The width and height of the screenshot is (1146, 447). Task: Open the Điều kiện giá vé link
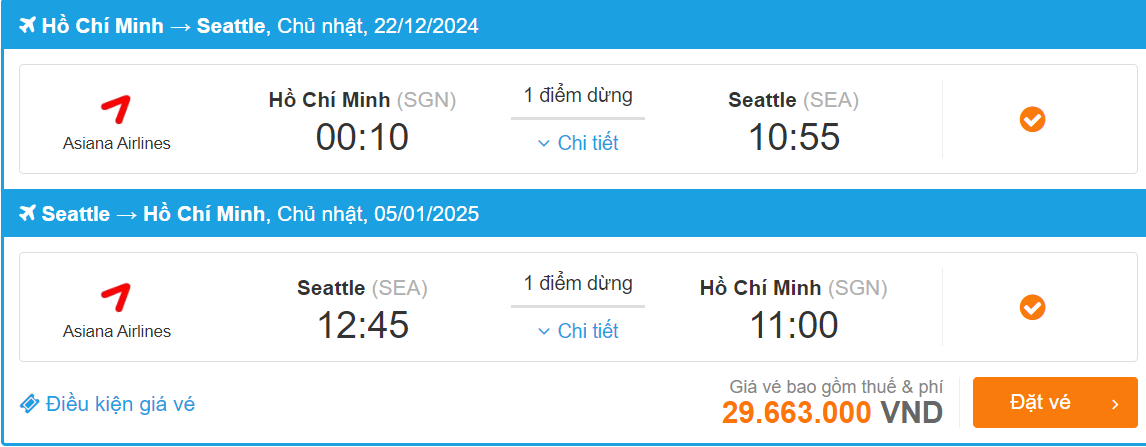[120, 404]
